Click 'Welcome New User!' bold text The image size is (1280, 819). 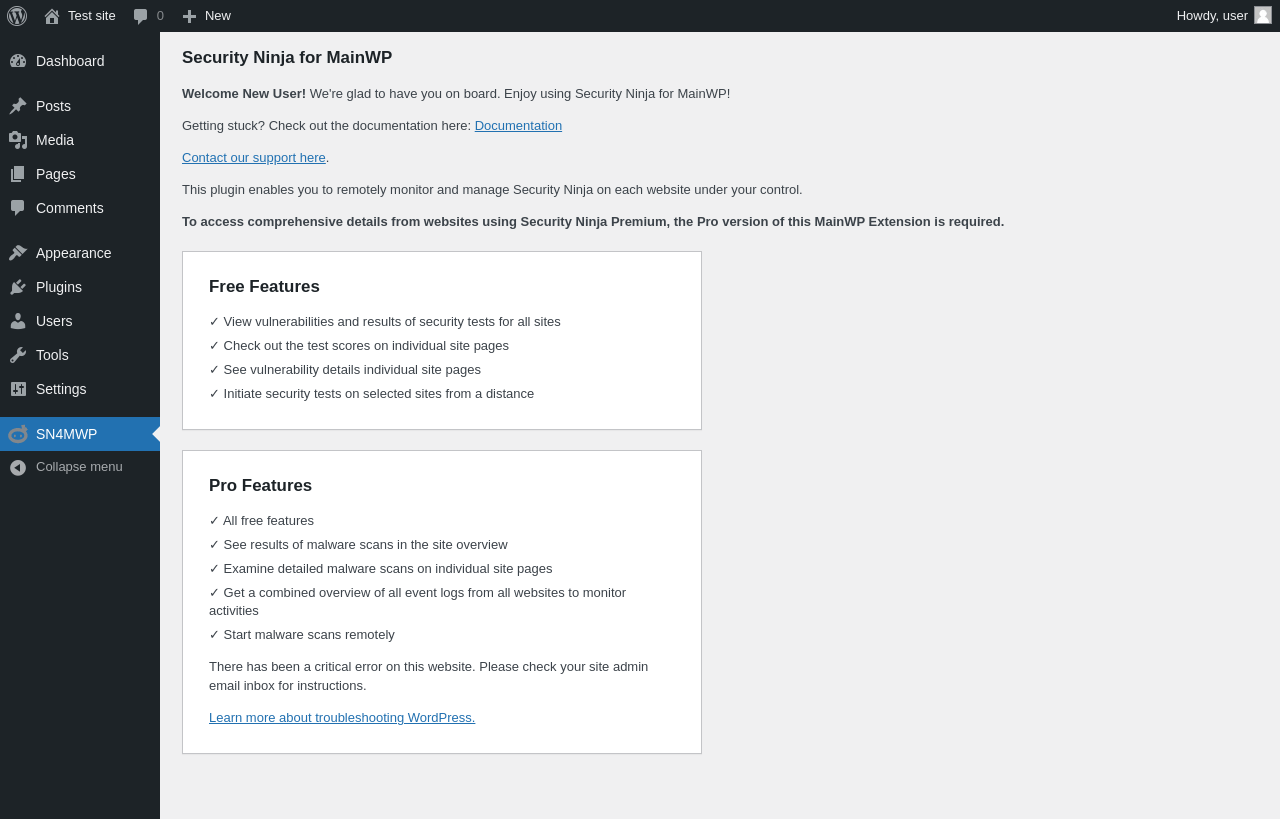pyautogui.click(x=244, y=94)
